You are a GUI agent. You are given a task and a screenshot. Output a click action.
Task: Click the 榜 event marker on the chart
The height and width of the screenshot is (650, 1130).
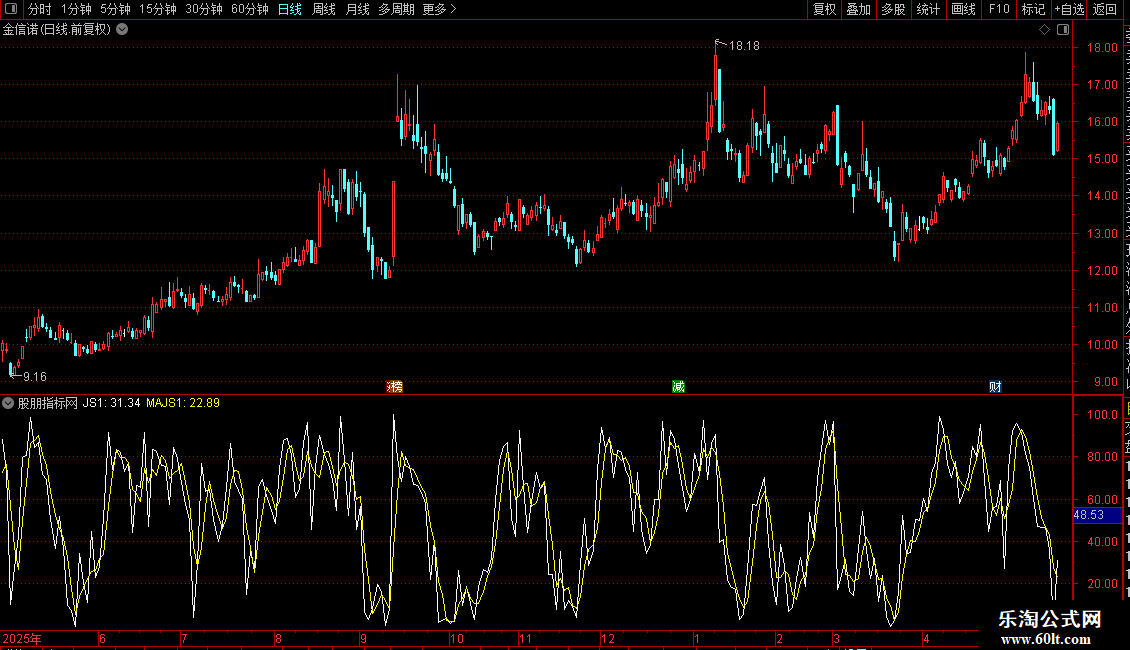pos(394,387)
